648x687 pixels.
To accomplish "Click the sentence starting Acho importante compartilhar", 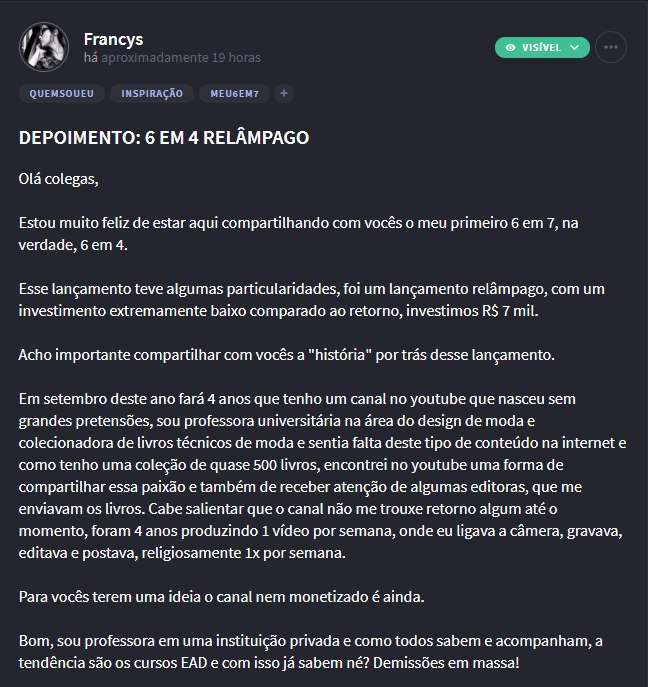I will coord(287,355).
